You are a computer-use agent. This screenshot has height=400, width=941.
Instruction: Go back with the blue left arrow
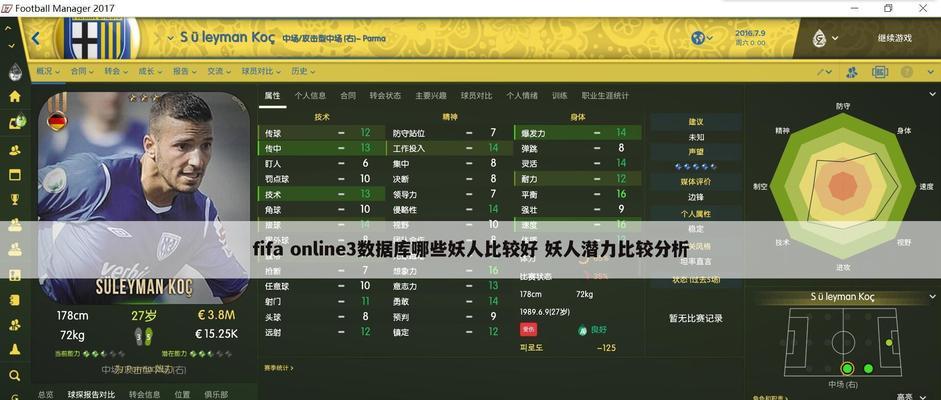[x=35, y=38]
